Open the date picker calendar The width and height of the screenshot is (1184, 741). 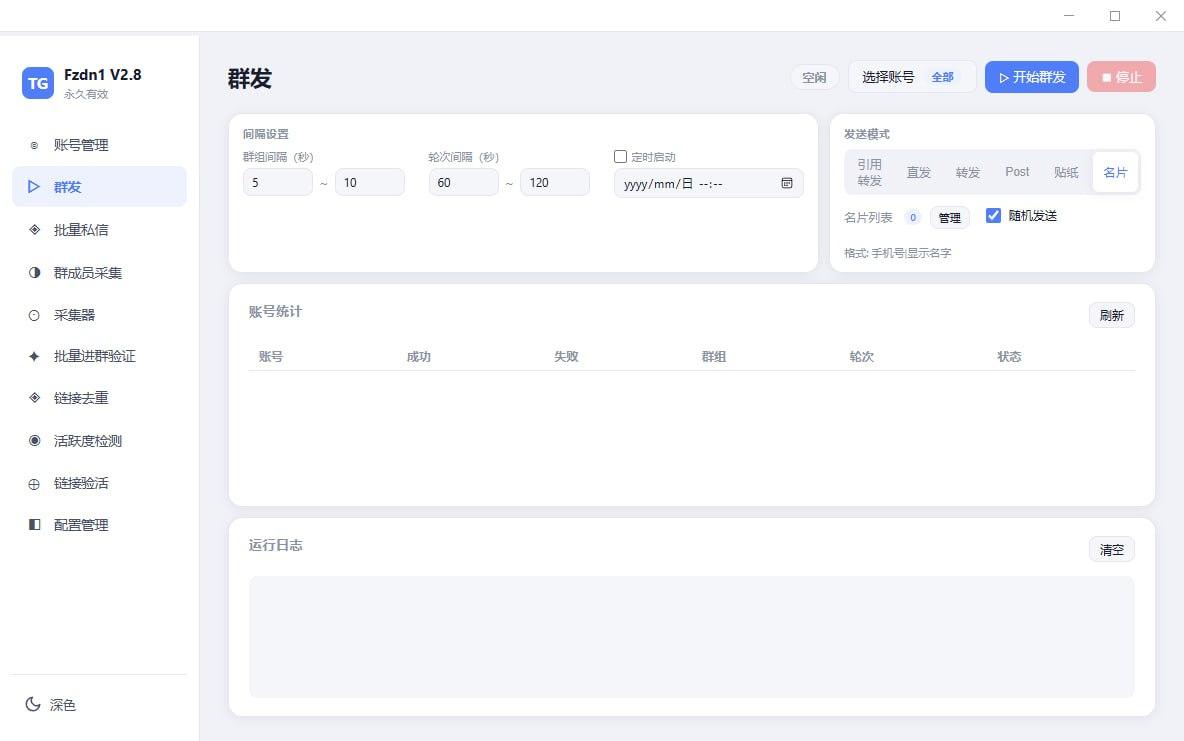click(x=787, y=183)
